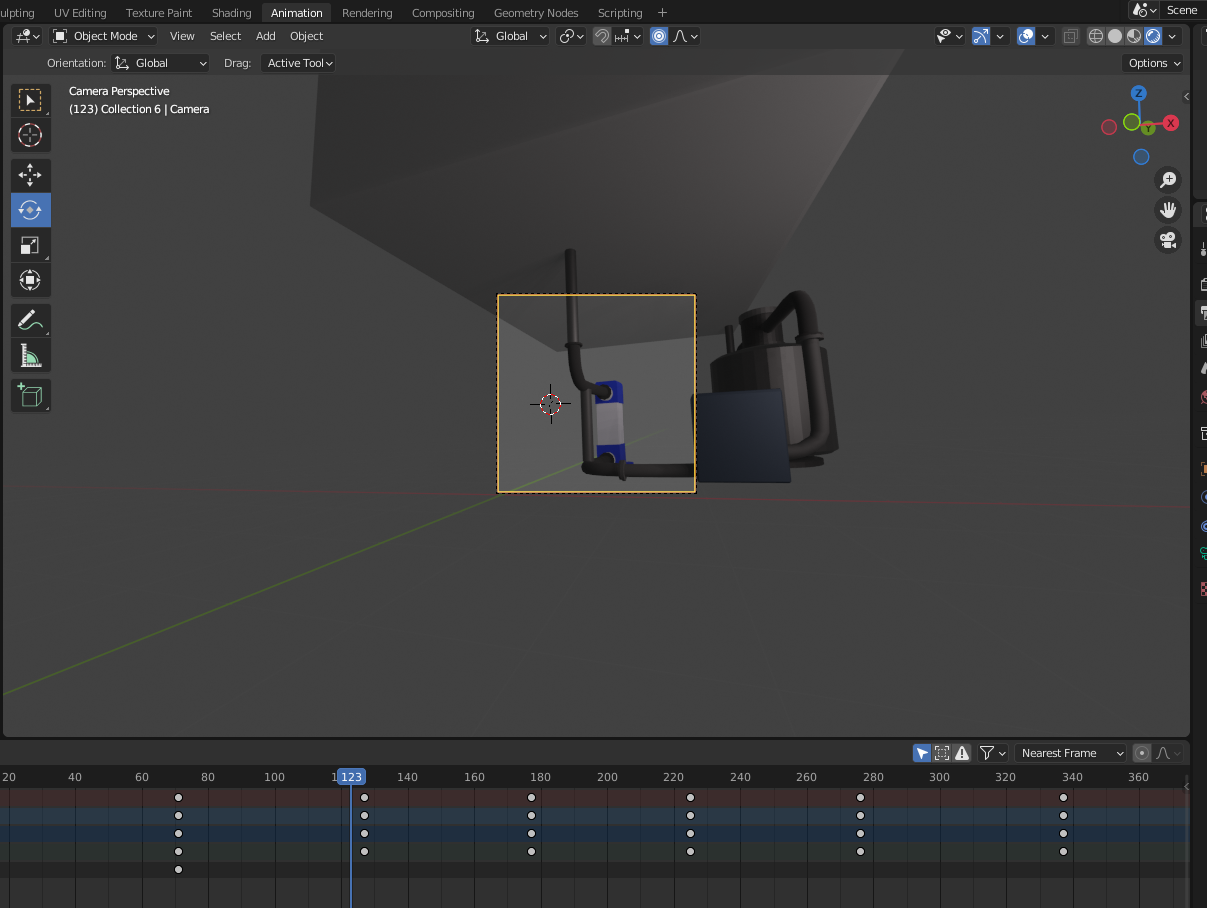The image size is (1207, 908).
Task: Open the Global transform orientation dropdown in header
Action: pos(511,36)
